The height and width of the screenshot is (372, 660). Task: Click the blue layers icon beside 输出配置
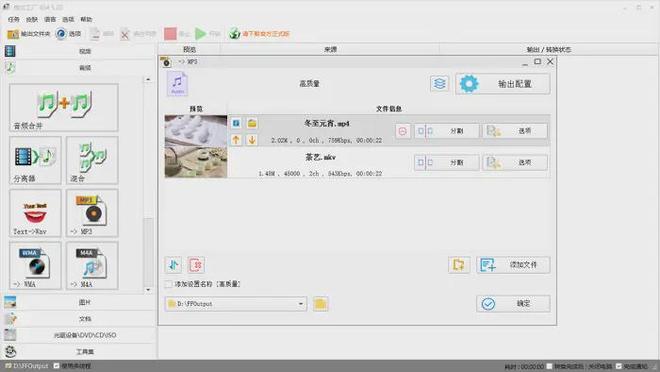439,84
